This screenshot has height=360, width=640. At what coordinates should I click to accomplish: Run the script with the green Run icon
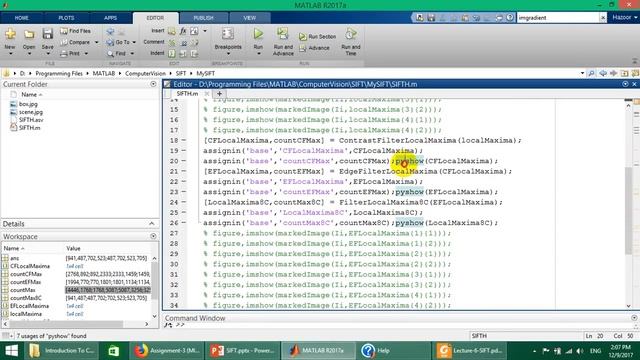(258, 34)
